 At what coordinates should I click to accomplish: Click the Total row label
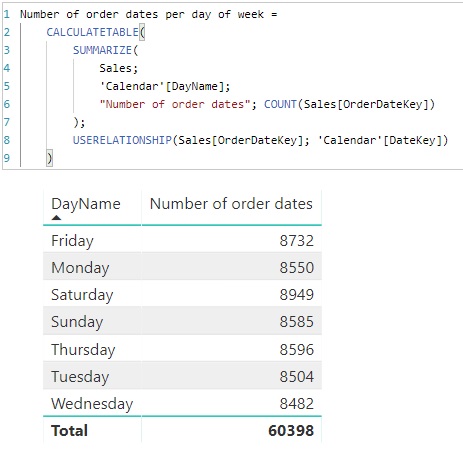(x=69, y=430)
